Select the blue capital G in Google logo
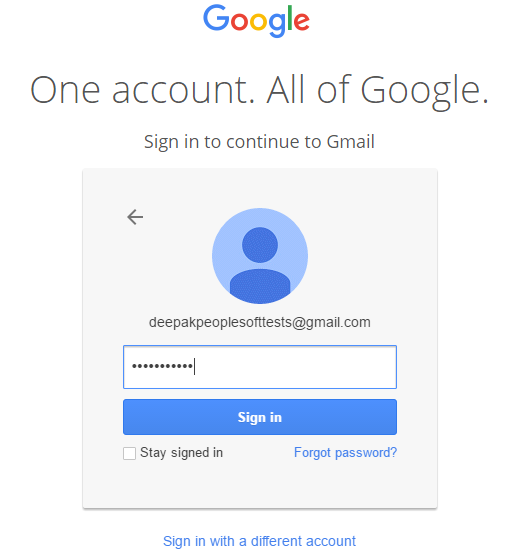Viewport: 519px width, 559px height. click(216, 18)
